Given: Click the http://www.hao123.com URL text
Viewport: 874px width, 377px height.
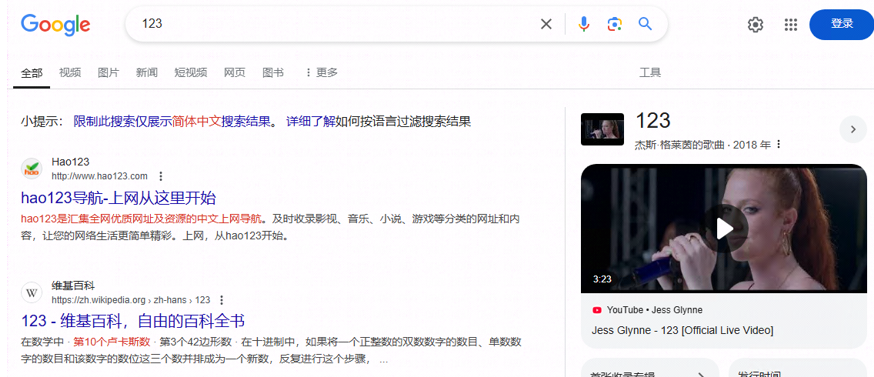Looking at the screenshot, I should coord(100,176).
